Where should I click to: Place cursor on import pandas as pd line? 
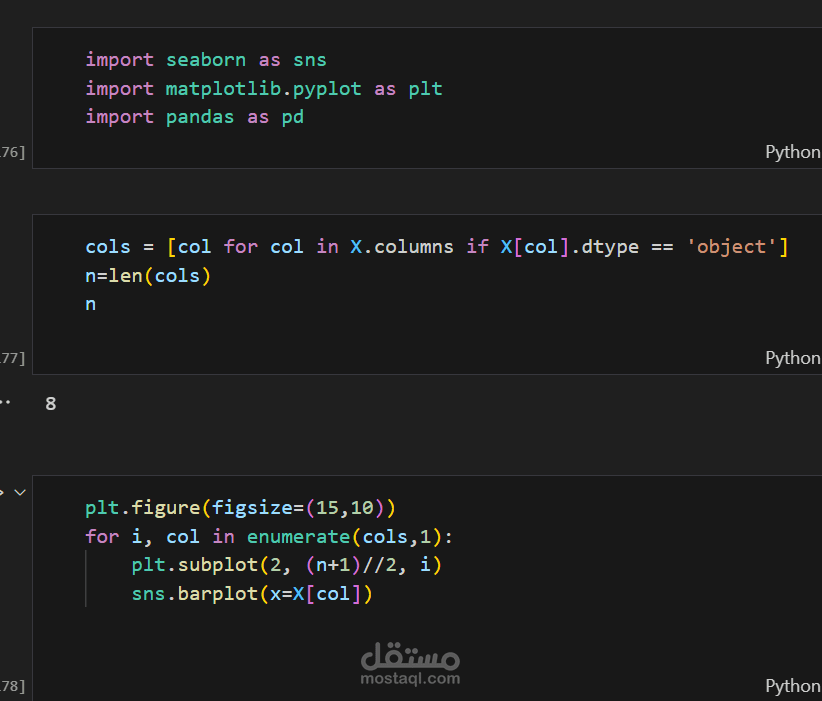click(194, 117)
